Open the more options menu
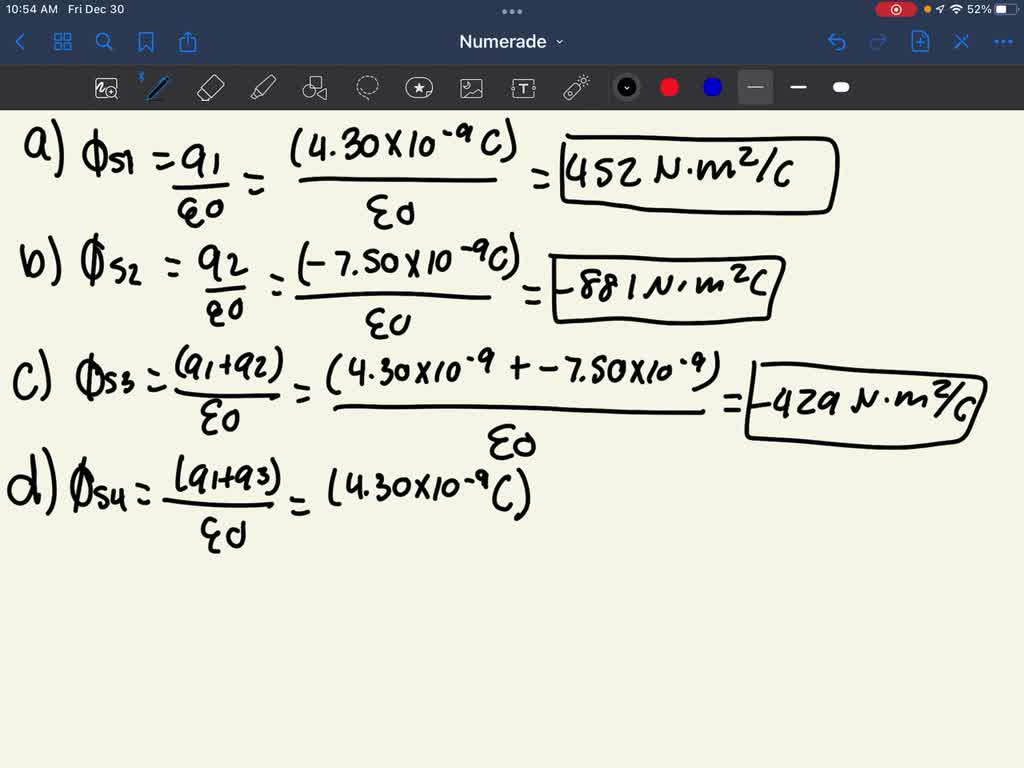Image resolution: width=1024 pixels, height=768 pixels. click(x=1003, y=41)
